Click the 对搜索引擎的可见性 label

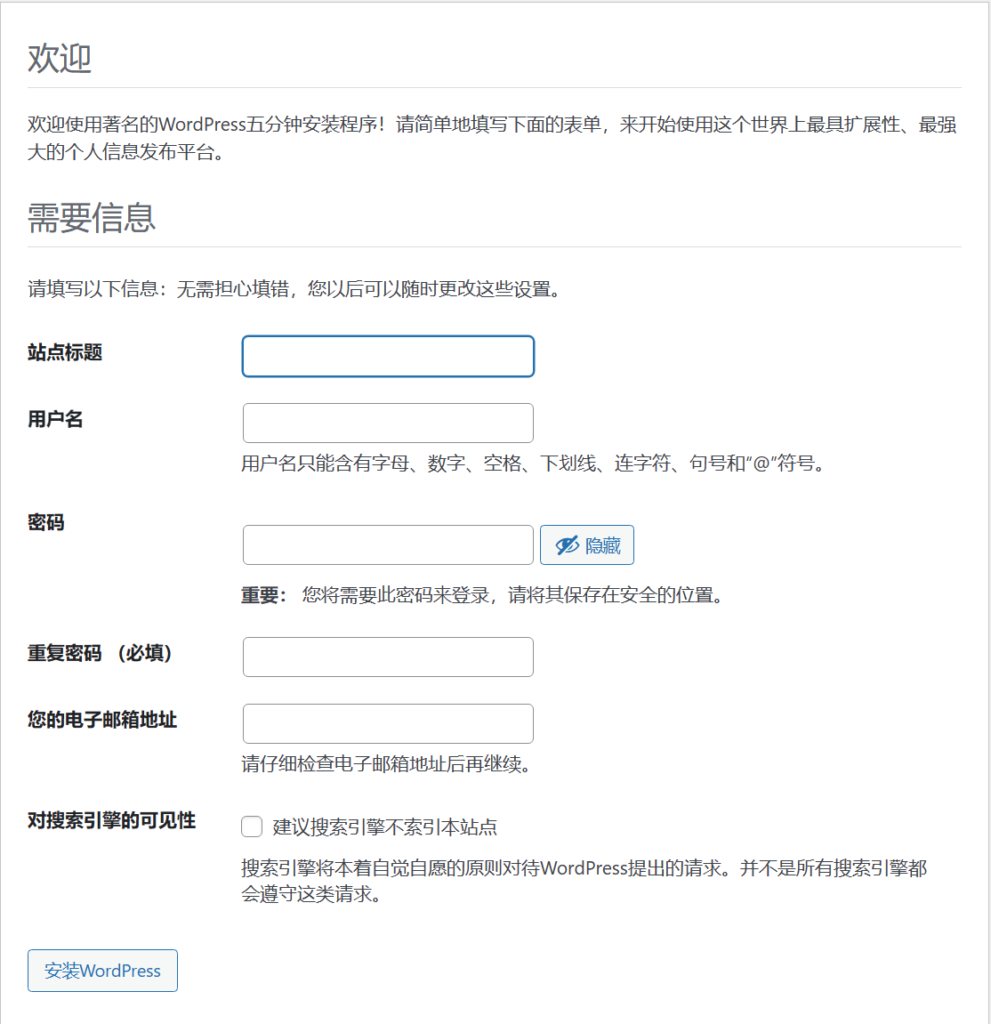pos(111,822)
